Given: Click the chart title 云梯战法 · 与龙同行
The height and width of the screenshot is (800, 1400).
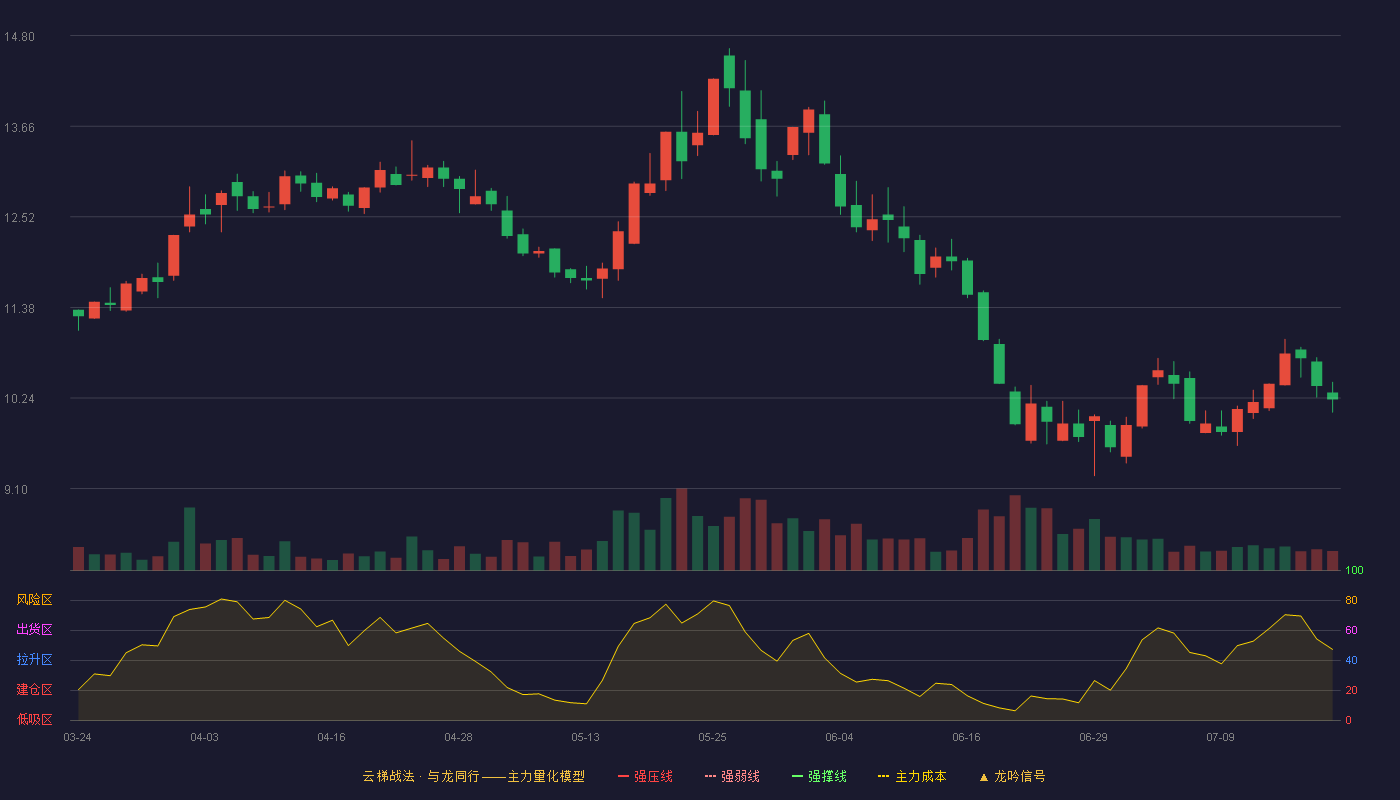Looking at the screenshot, I should (421, 776).
